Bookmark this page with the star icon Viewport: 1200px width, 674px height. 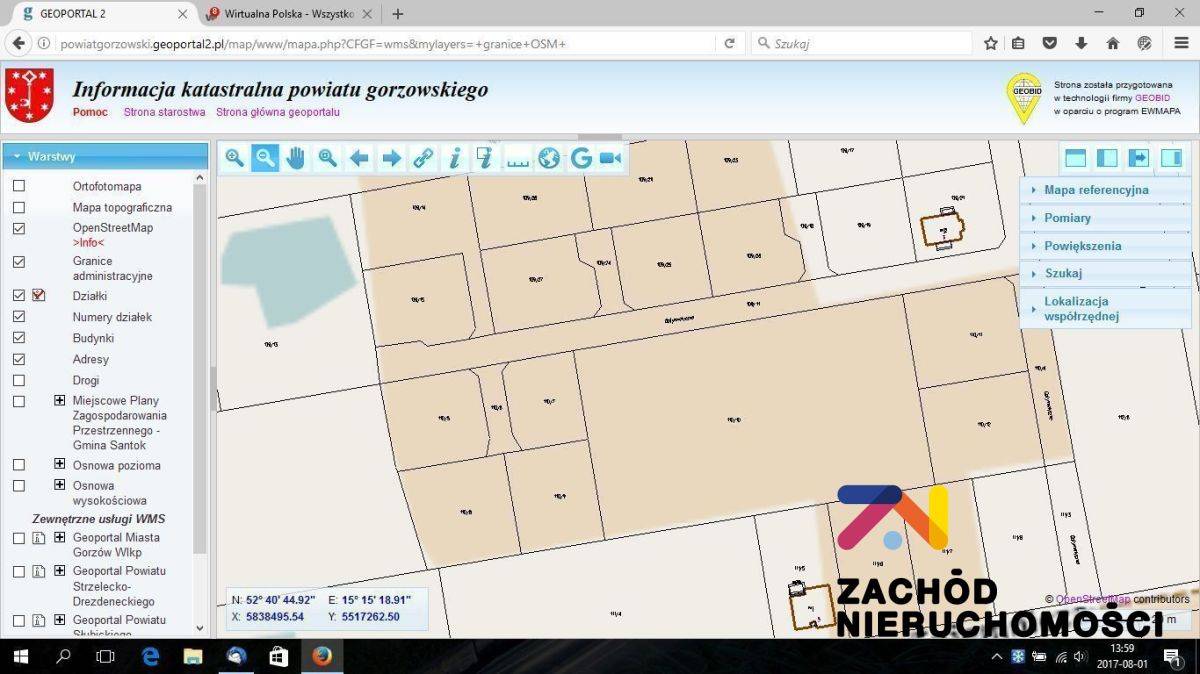(991, 43)
